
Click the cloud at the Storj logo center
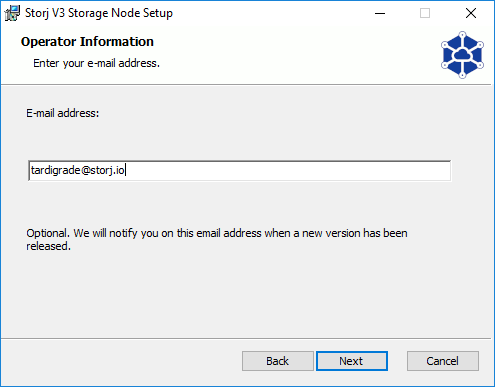pyautogui.click(x=462, y=54)
